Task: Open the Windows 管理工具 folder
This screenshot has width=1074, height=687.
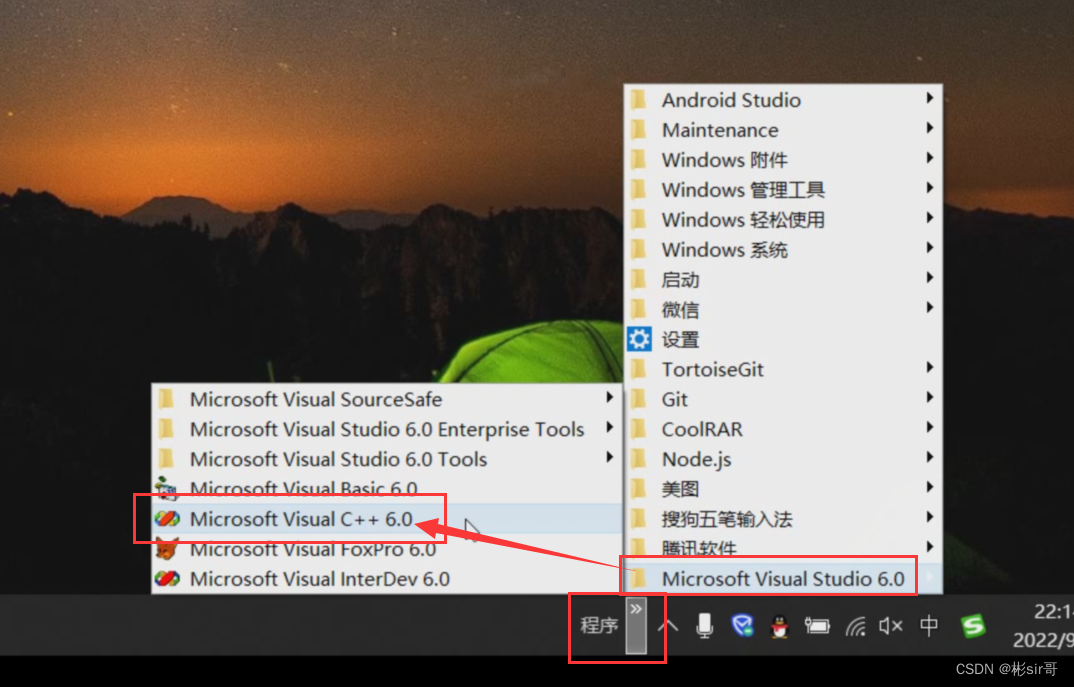Action: tap(783, 190)
